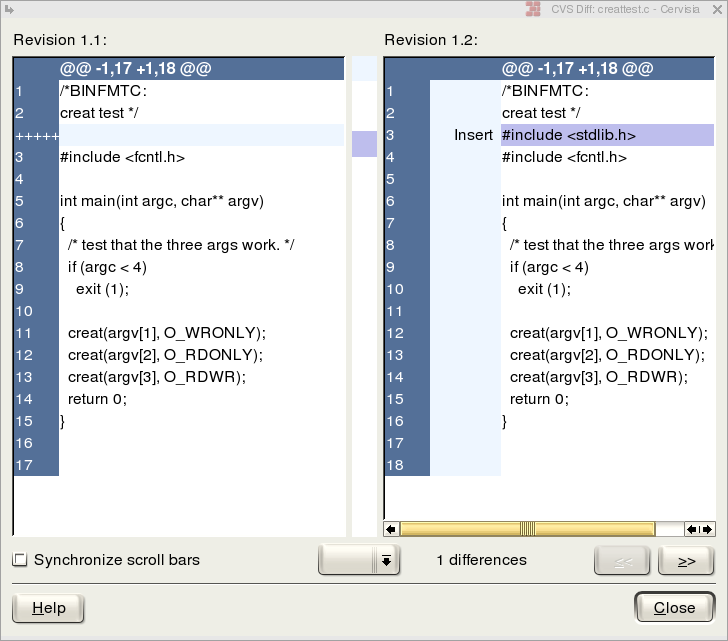Click the Cervisia window icon in title bar
Image resolution: width=728 pixels, height=641 pixels.
click(533, 9)
